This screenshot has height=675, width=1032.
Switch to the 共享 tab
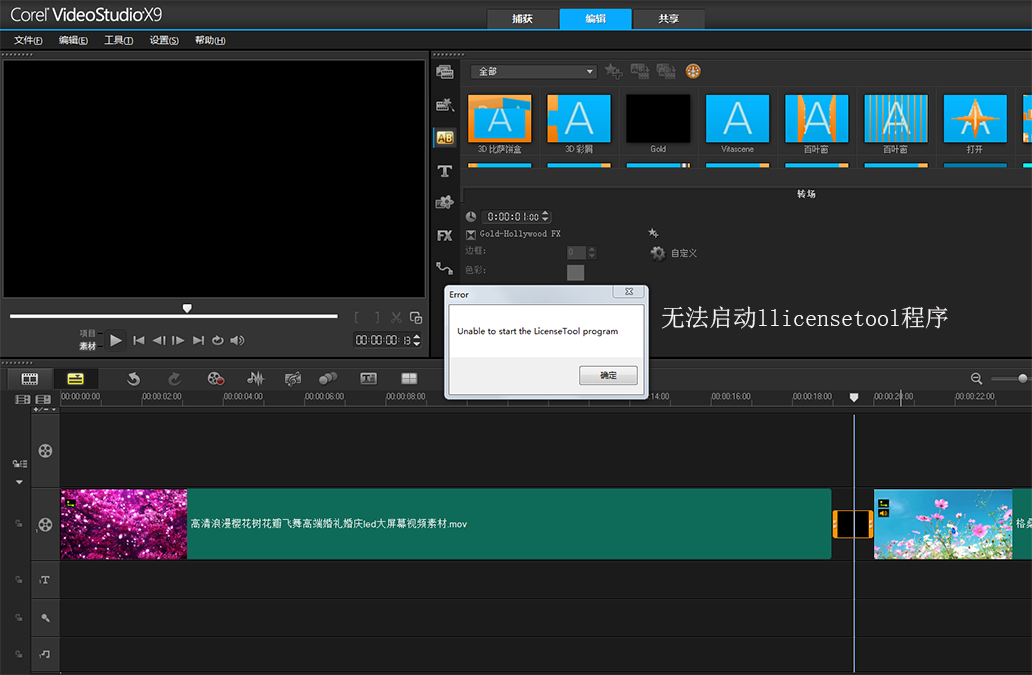[x=669, y=18]
